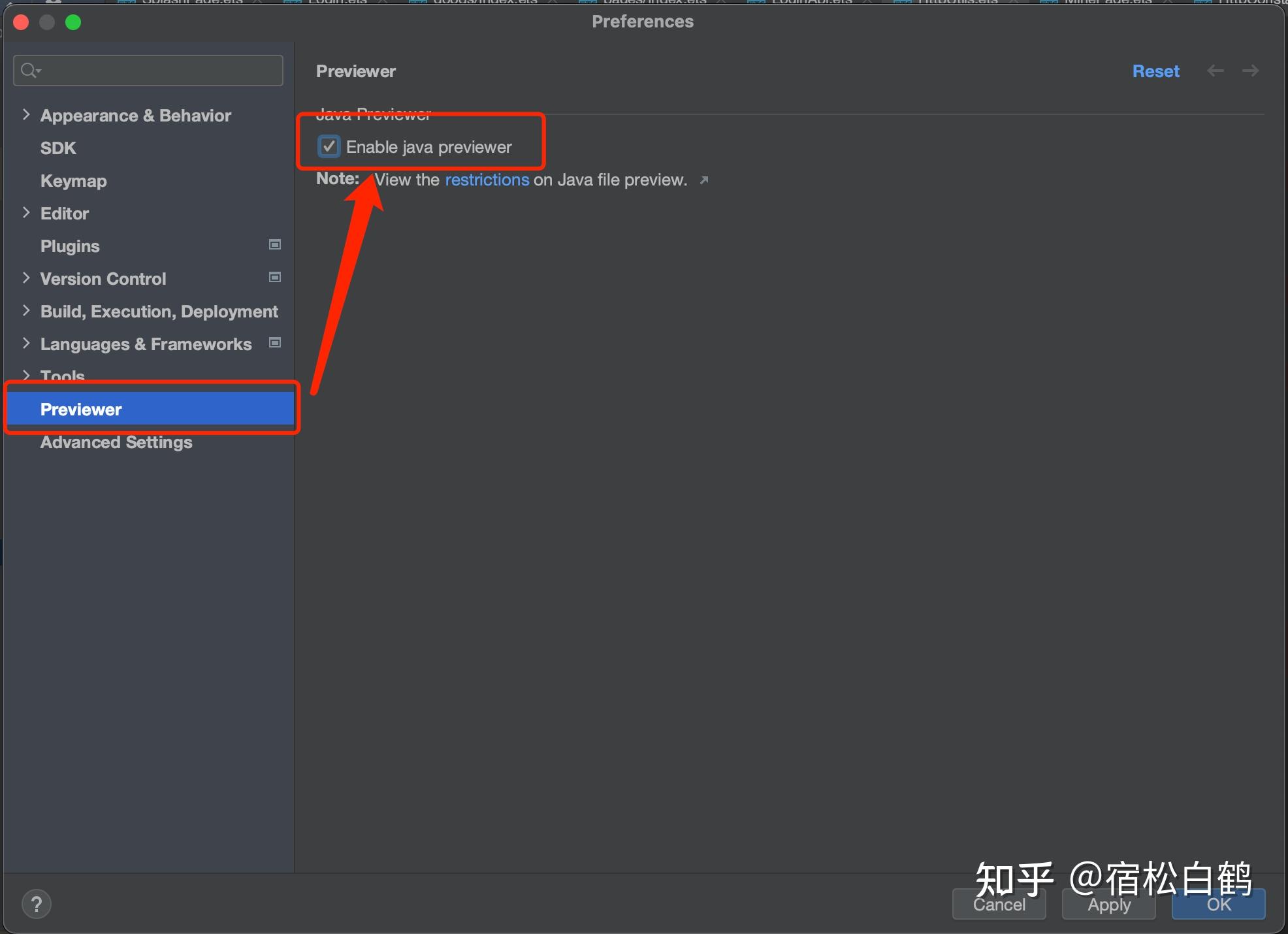Expand Build, Execution, Deployment node
The width and height of the screenshot is (1288, 934).
point(26,311)
